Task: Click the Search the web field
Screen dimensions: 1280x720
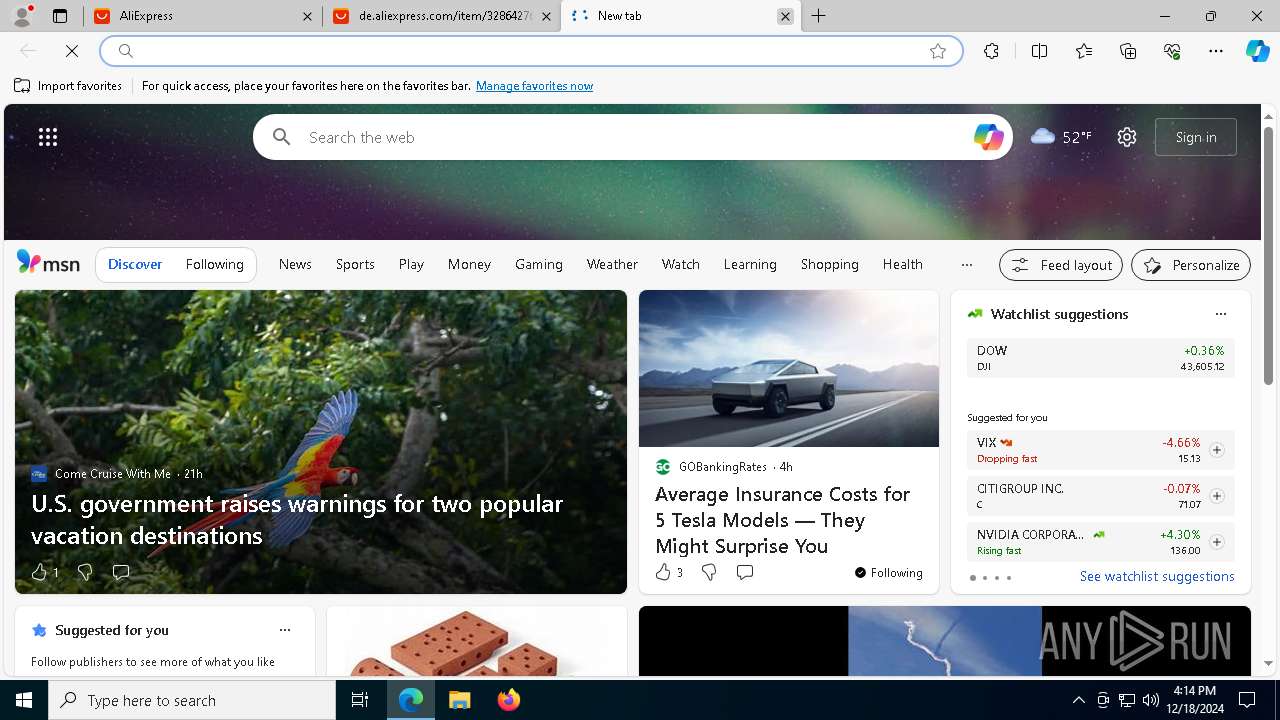Action: (633, 137)
